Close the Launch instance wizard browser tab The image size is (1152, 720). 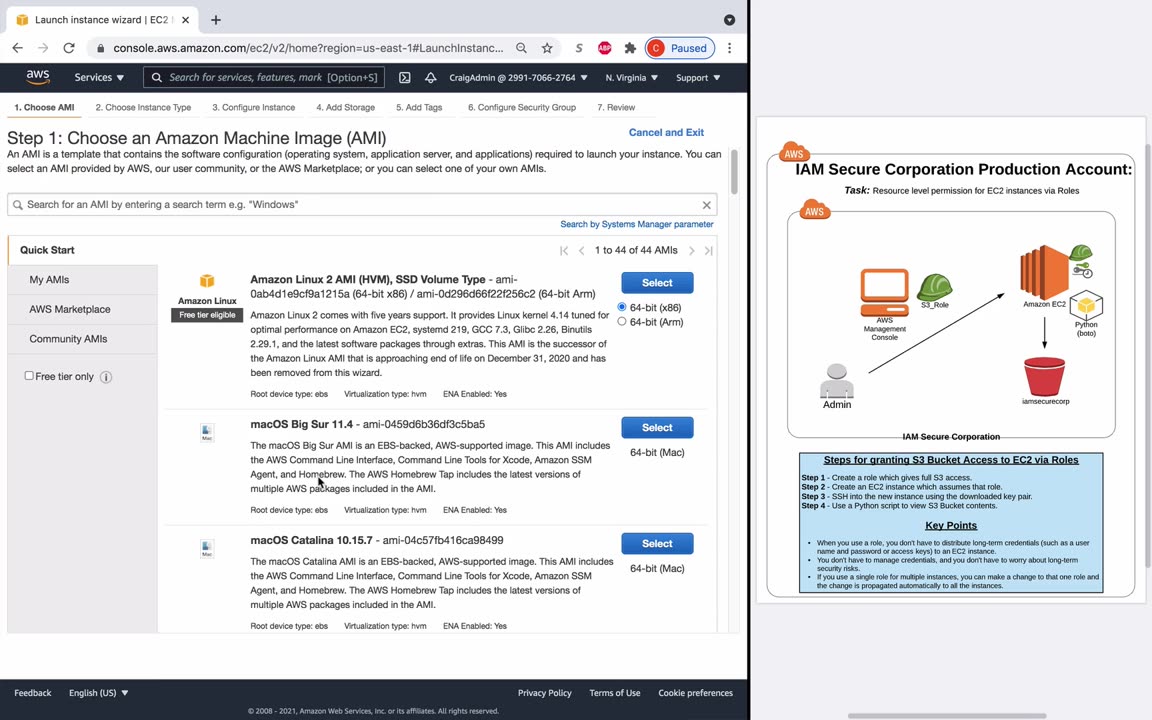[186, 20]
